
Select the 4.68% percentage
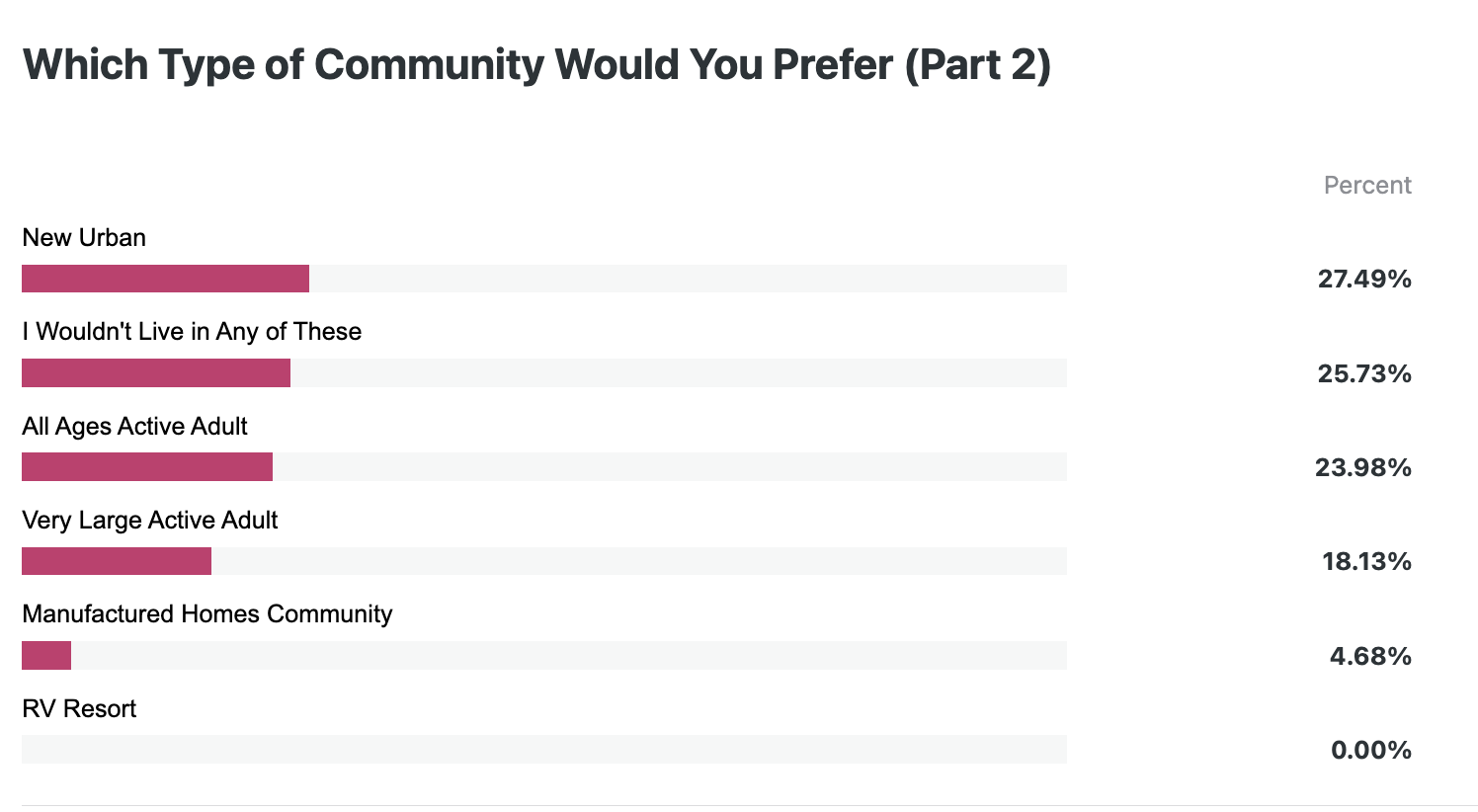[x=1370, y=656]
